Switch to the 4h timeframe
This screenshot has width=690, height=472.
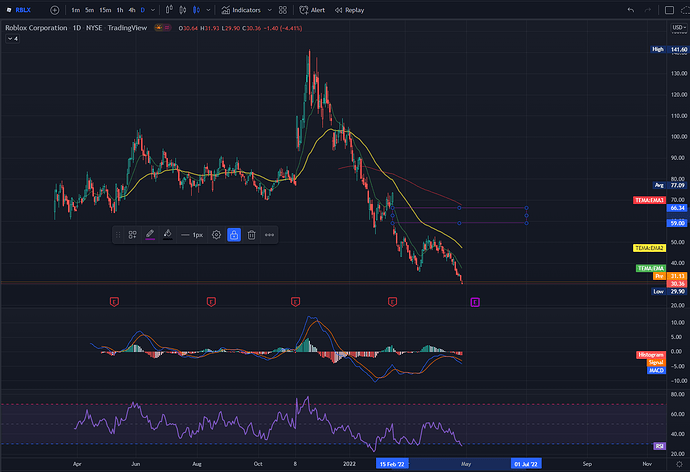tap(132, 10)
